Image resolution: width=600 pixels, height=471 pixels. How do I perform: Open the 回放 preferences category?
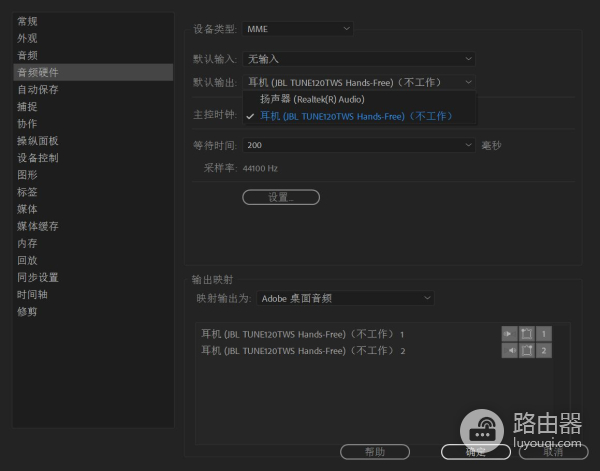pyautogui.click(x=93, y=260)
